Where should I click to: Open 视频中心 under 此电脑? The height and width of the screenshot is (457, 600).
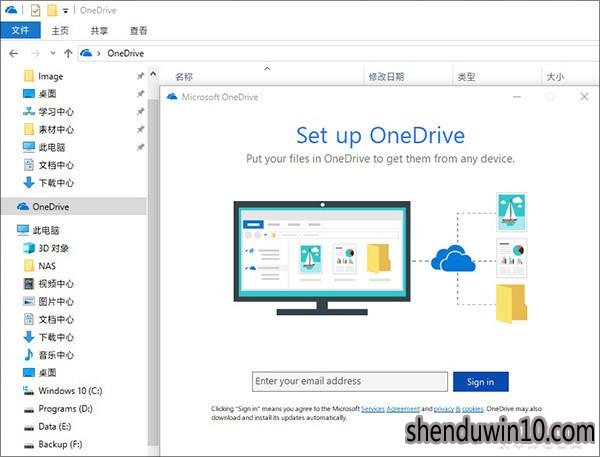point(56,284)
